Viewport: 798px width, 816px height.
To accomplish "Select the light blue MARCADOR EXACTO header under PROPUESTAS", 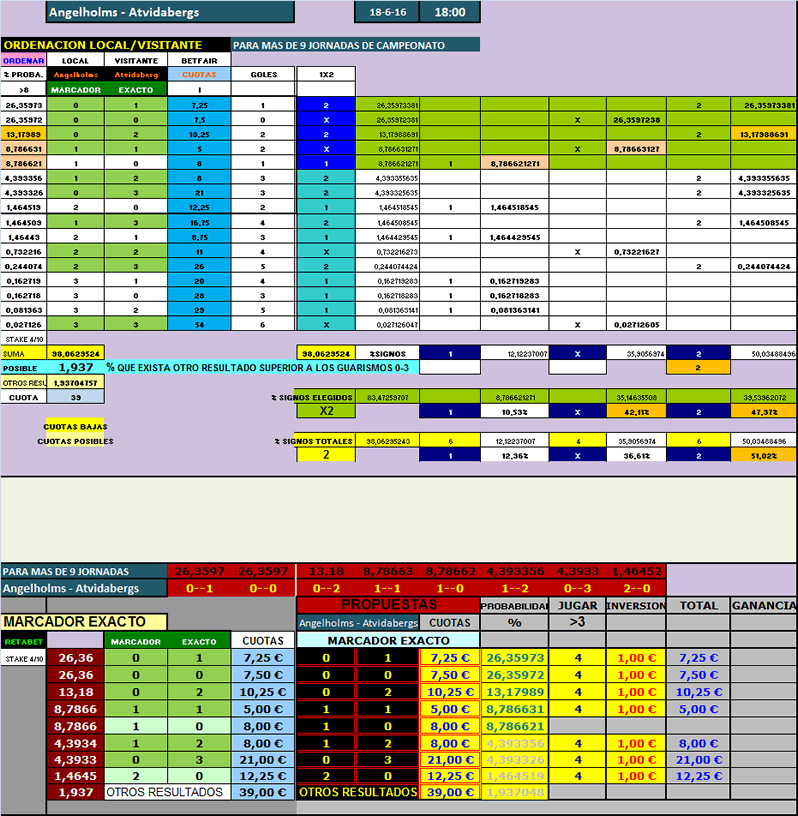I will click(388, 641).
